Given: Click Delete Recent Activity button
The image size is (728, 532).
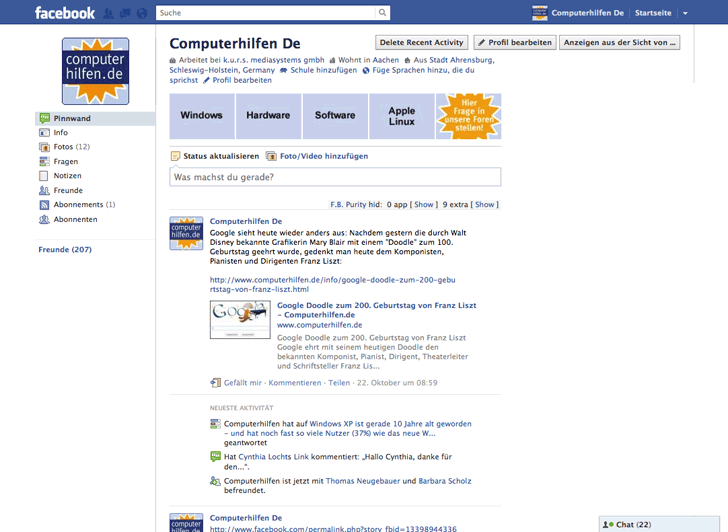Looking at the screenshot, I should (x=422, y=43).
